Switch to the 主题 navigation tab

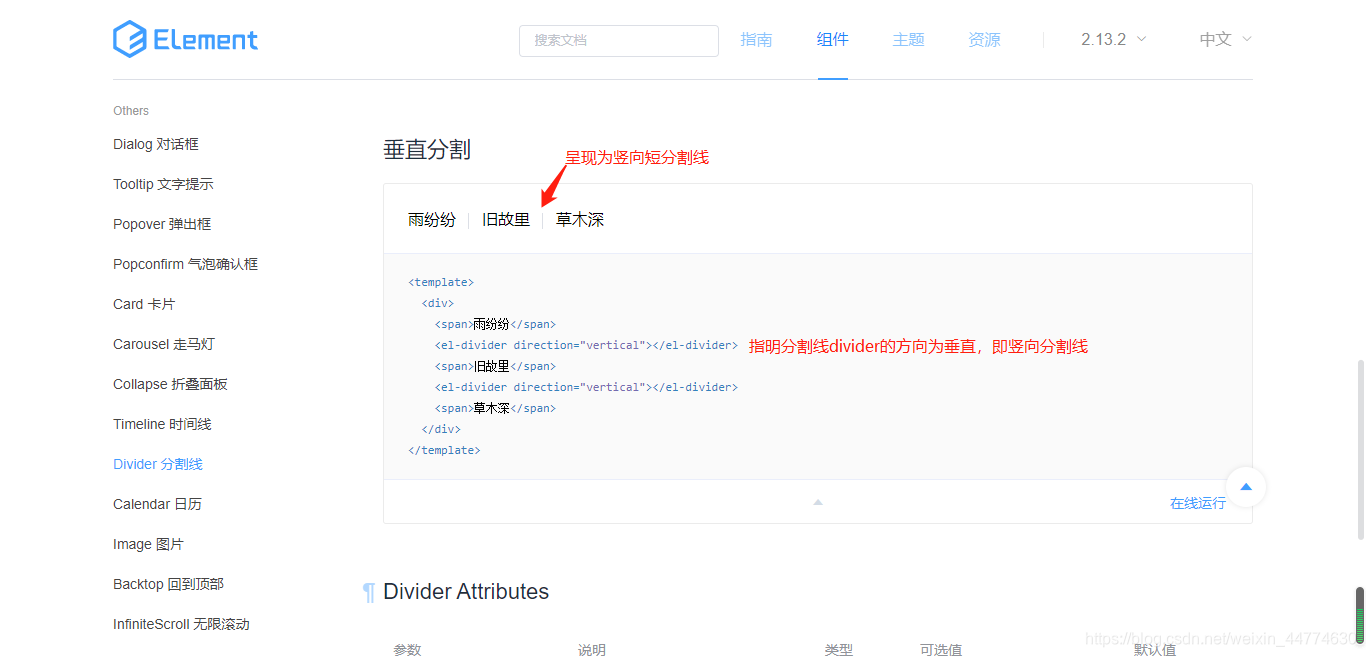point(908,39)
